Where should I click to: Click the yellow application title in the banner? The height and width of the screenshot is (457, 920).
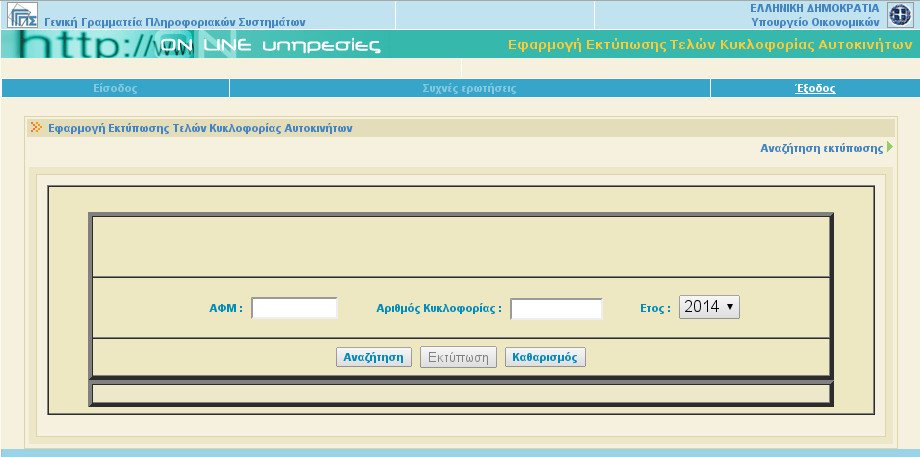click(711, 45)
